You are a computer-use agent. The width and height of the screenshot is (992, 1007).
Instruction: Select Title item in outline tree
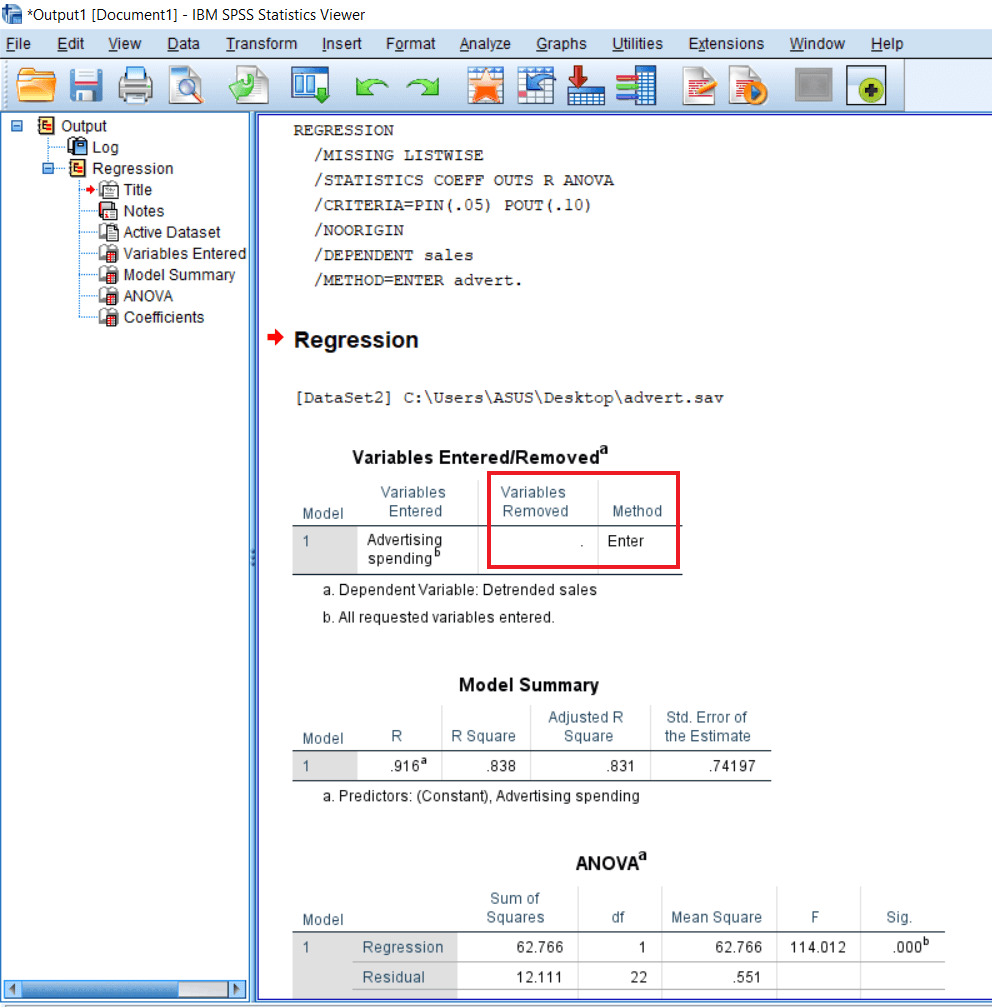coord(137,190)
